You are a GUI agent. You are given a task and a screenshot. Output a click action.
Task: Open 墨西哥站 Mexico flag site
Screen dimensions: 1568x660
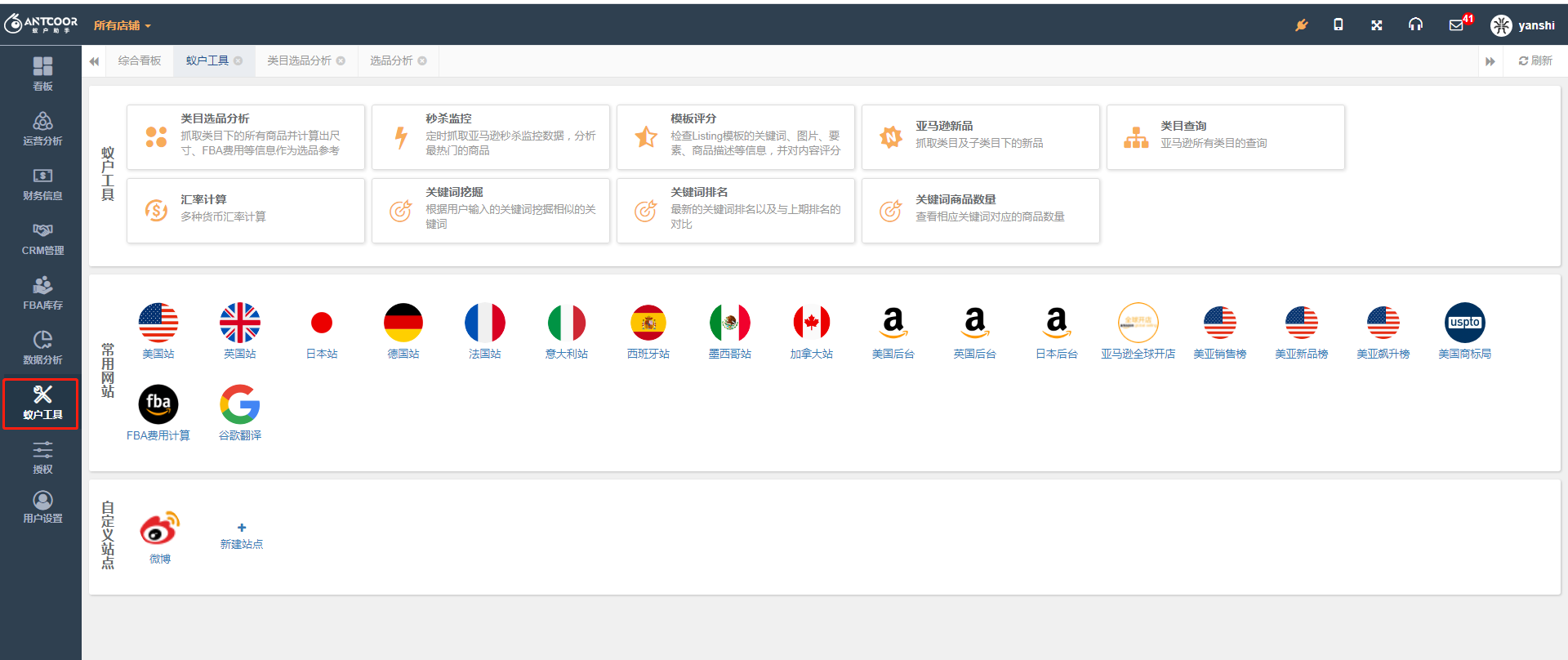730,323
